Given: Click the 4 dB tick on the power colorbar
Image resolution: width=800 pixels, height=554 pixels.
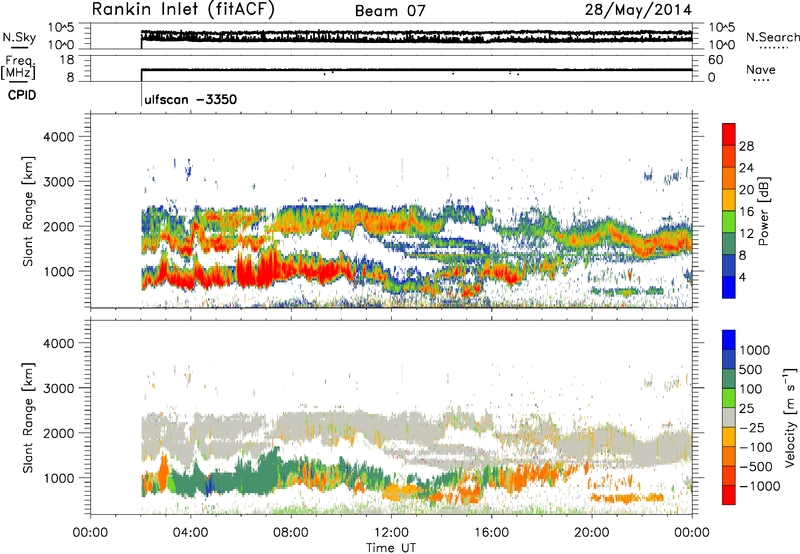Looking at the screenshot, I should click(x=742, y=277).
